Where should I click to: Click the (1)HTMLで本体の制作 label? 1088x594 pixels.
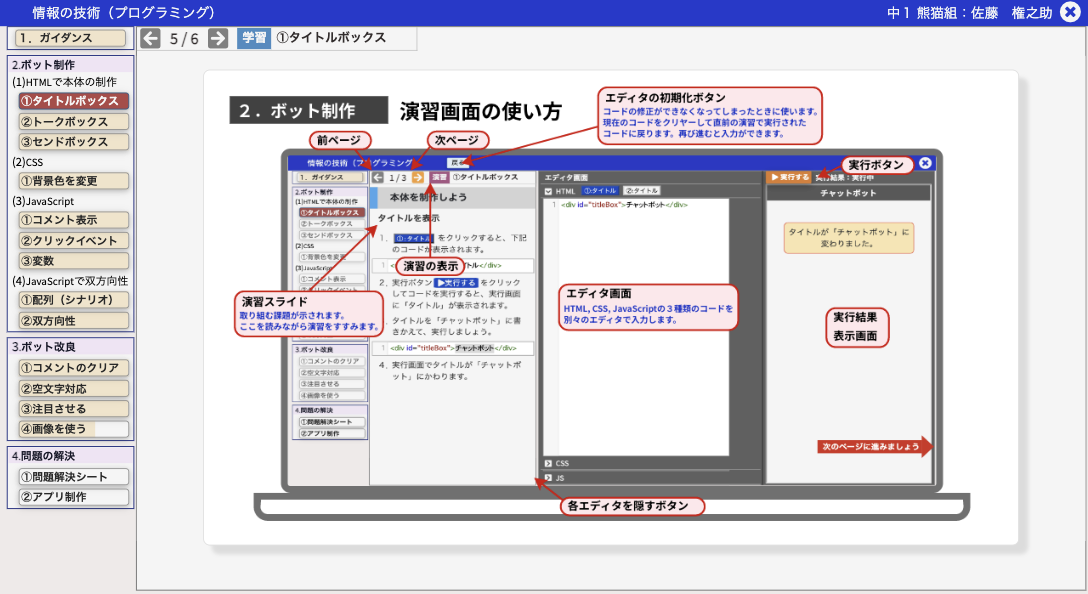coord(65,82)
